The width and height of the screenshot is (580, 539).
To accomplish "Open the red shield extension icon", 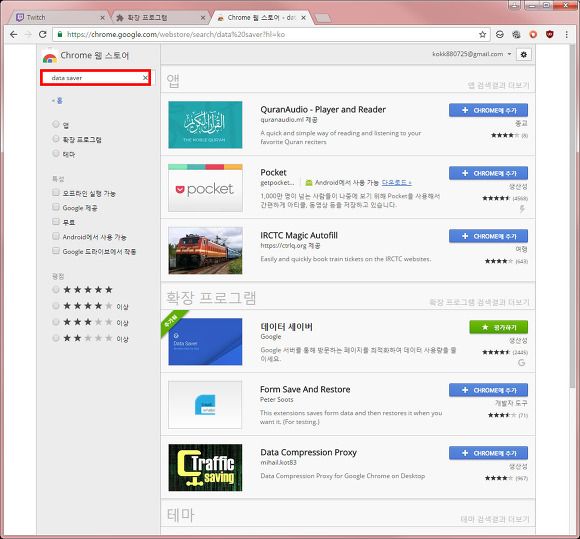I will [550, 34].
